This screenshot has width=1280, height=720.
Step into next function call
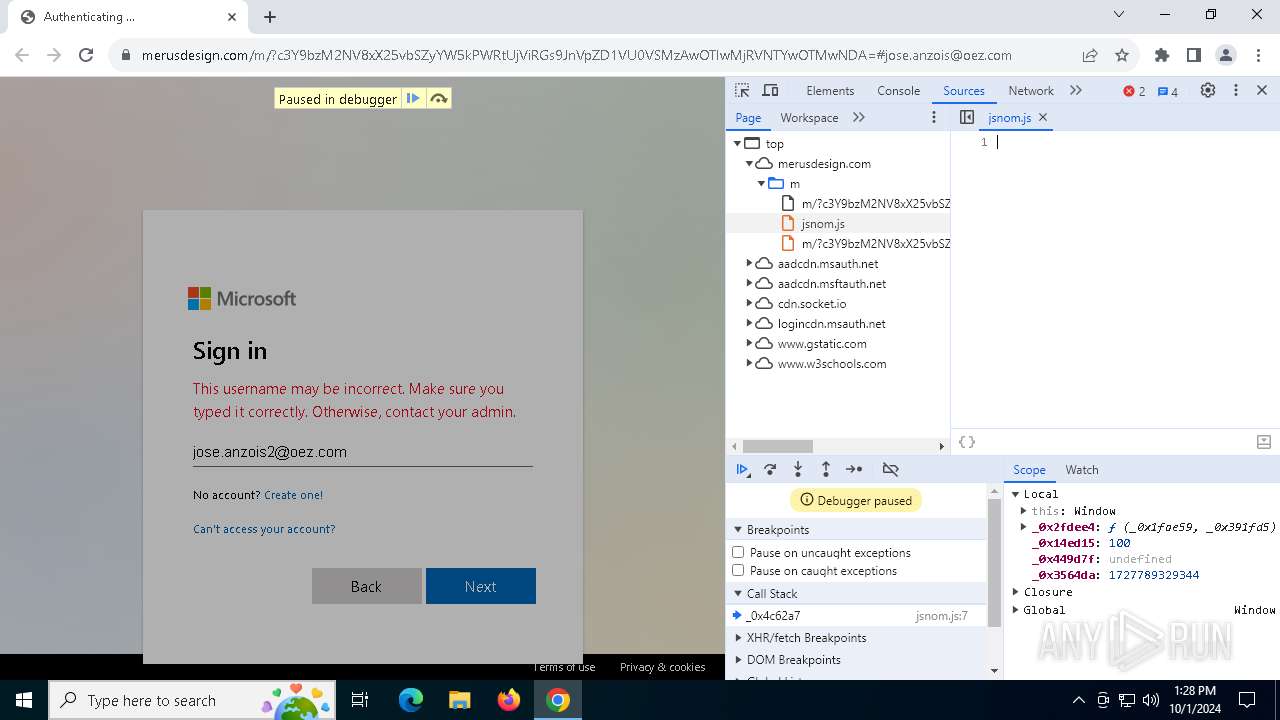pyautogui.click(x=798, y=469)
